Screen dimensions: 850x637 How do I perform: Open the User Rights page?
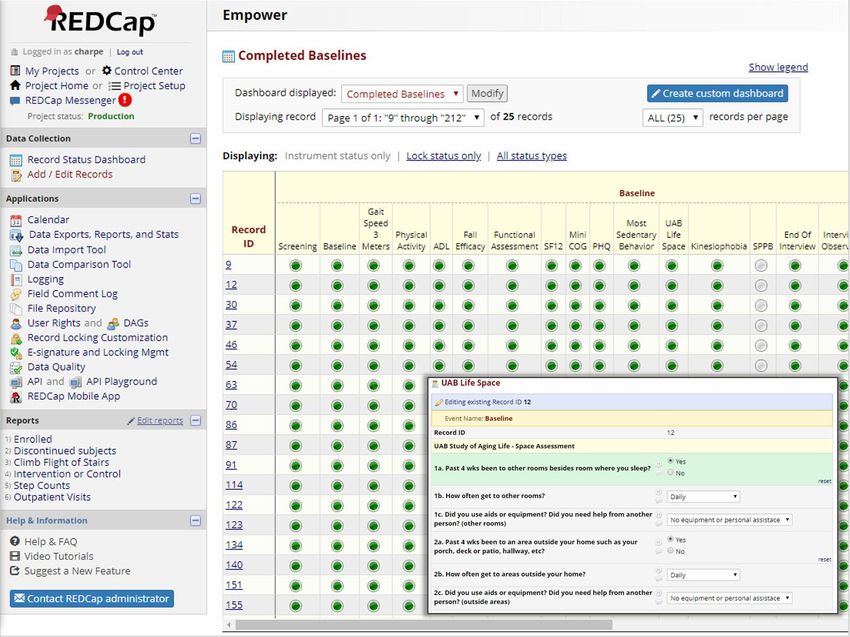click(x=54, y=323)
